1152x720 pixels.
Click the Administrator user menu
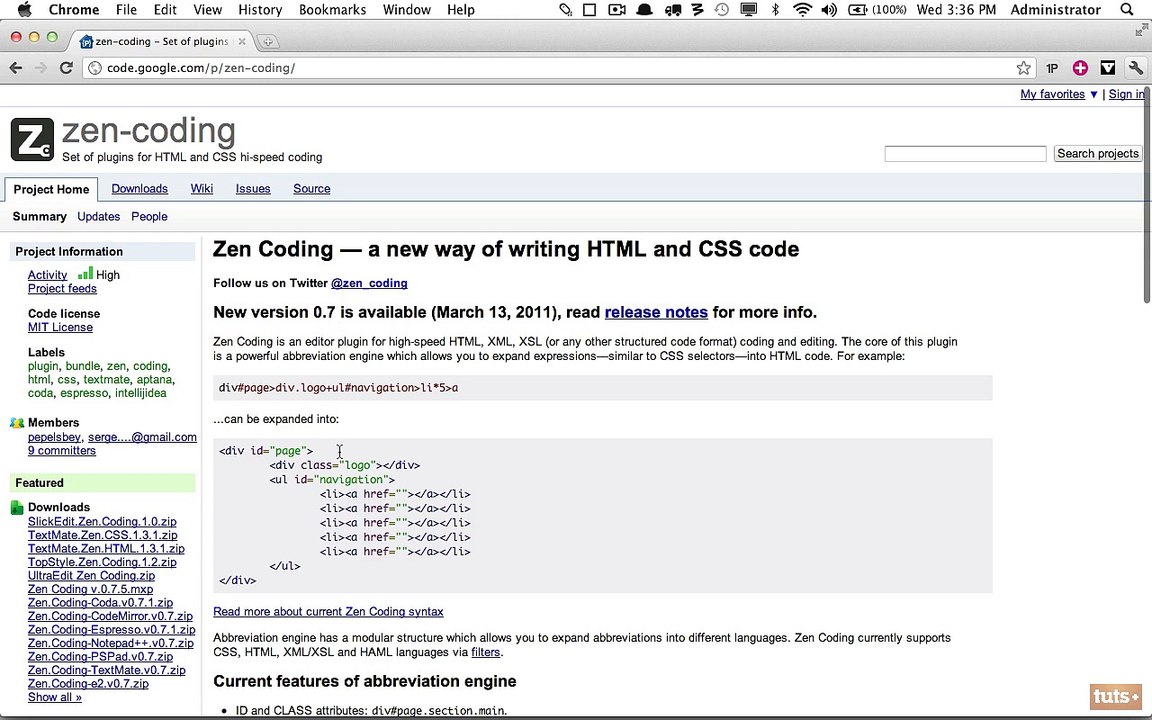(1055, 10)
